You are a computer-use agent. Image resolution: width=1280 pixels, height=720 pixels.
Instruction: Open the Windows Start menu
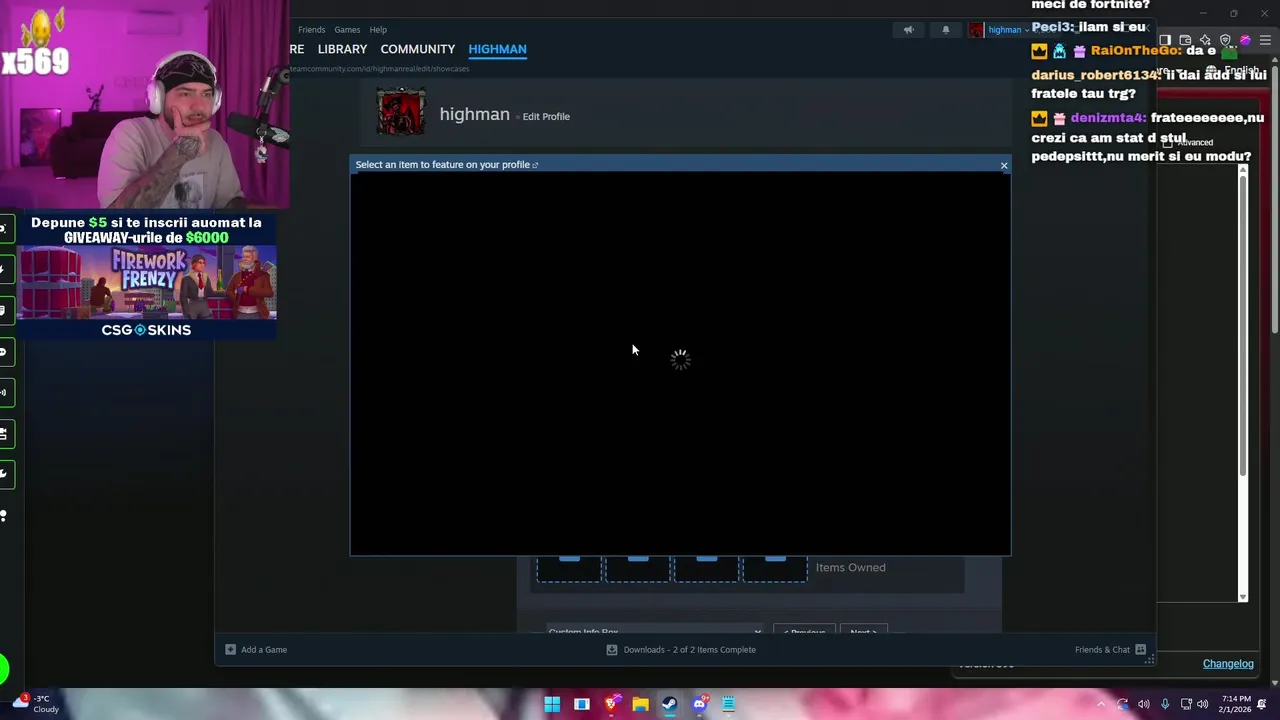552,704
